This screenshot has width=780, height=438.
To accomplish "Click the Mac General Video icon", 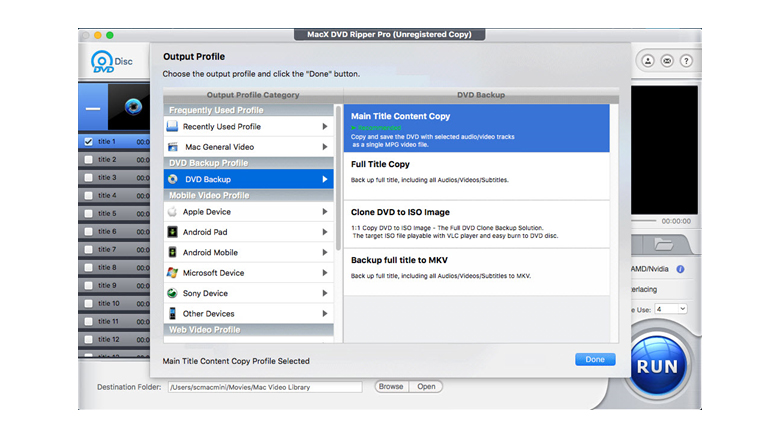I will 173,147.
